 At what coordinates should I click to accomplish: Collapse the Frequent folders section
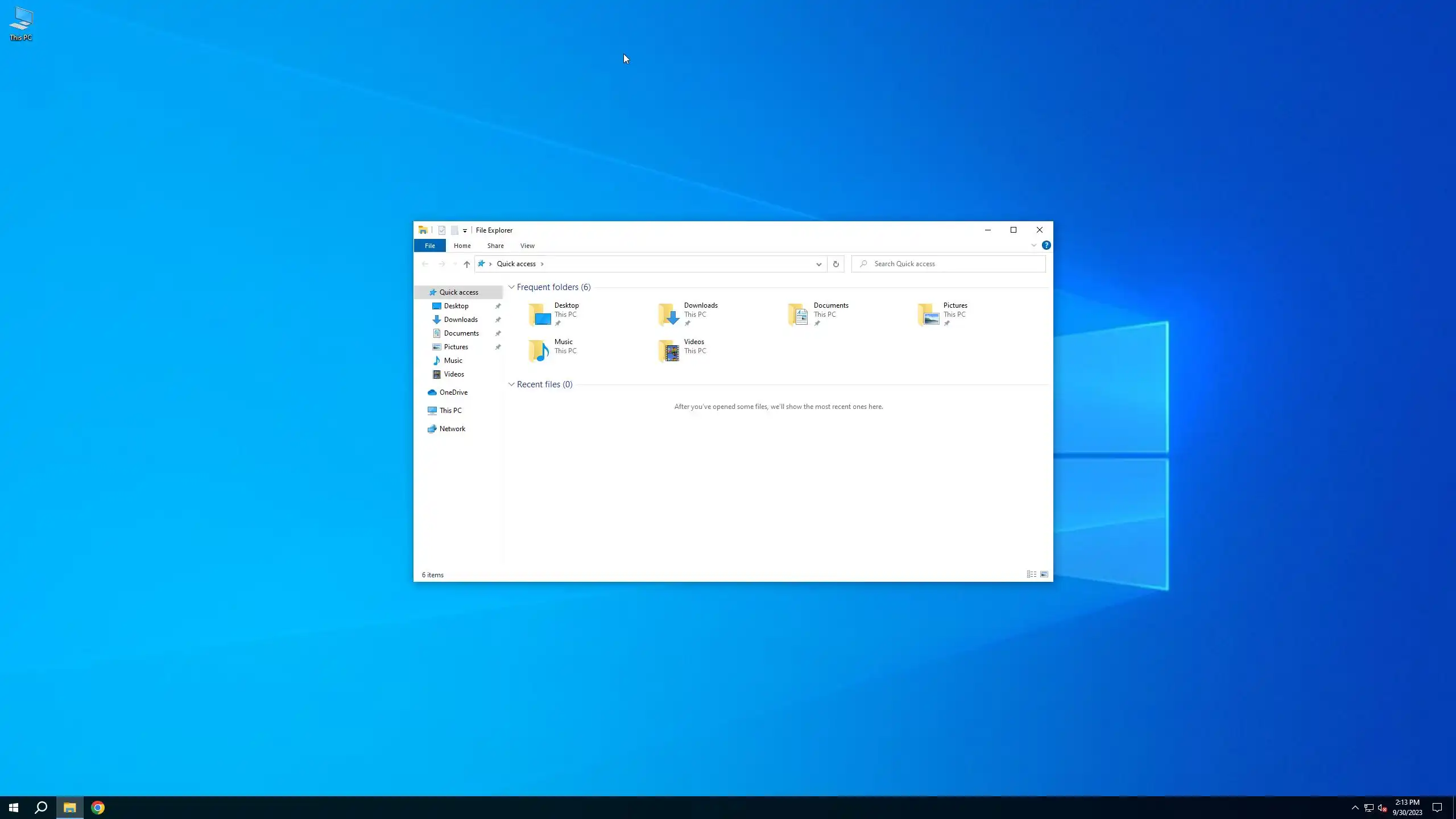pos(511,287)
